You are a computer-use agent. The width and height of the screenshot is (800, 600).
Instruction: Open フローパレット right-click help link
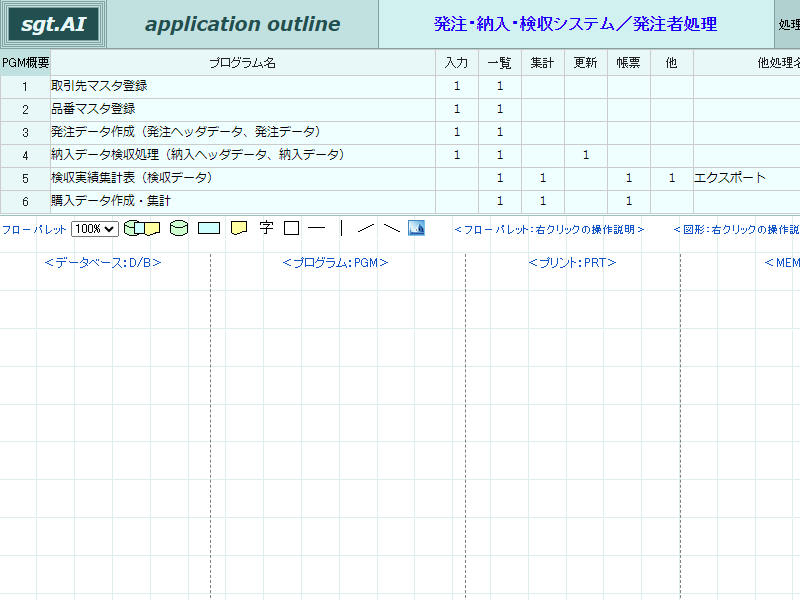(549, 230)
